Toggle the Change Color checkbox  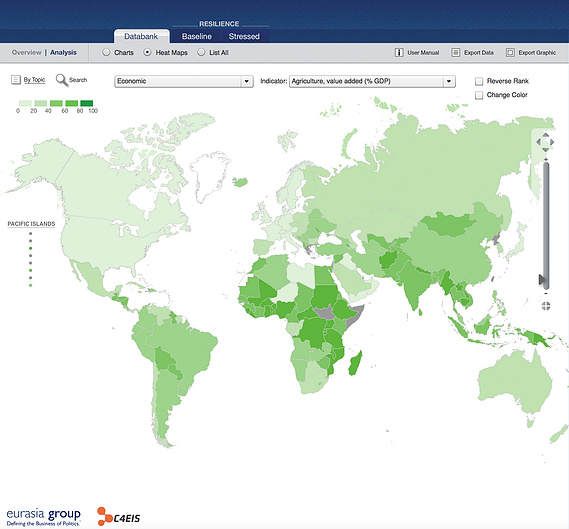pyautogui.click(x=479, y=95)
